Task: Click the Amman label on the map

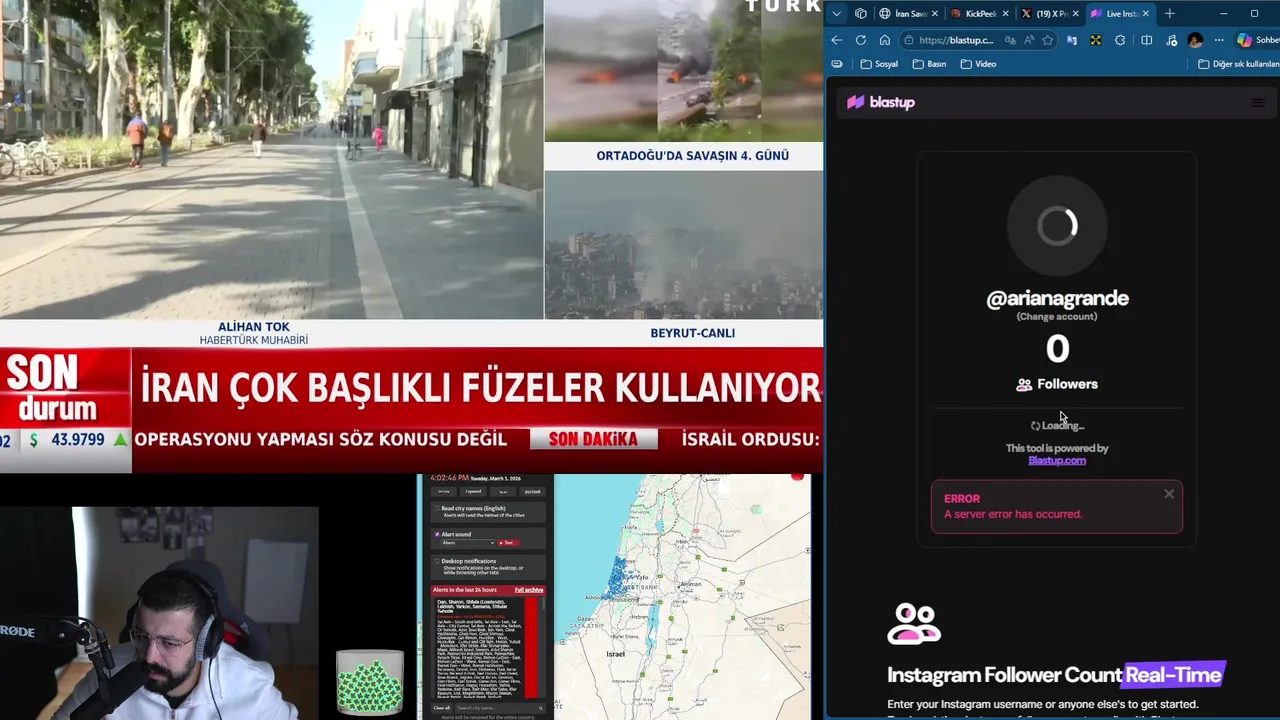Action: [x=691, y=584]
